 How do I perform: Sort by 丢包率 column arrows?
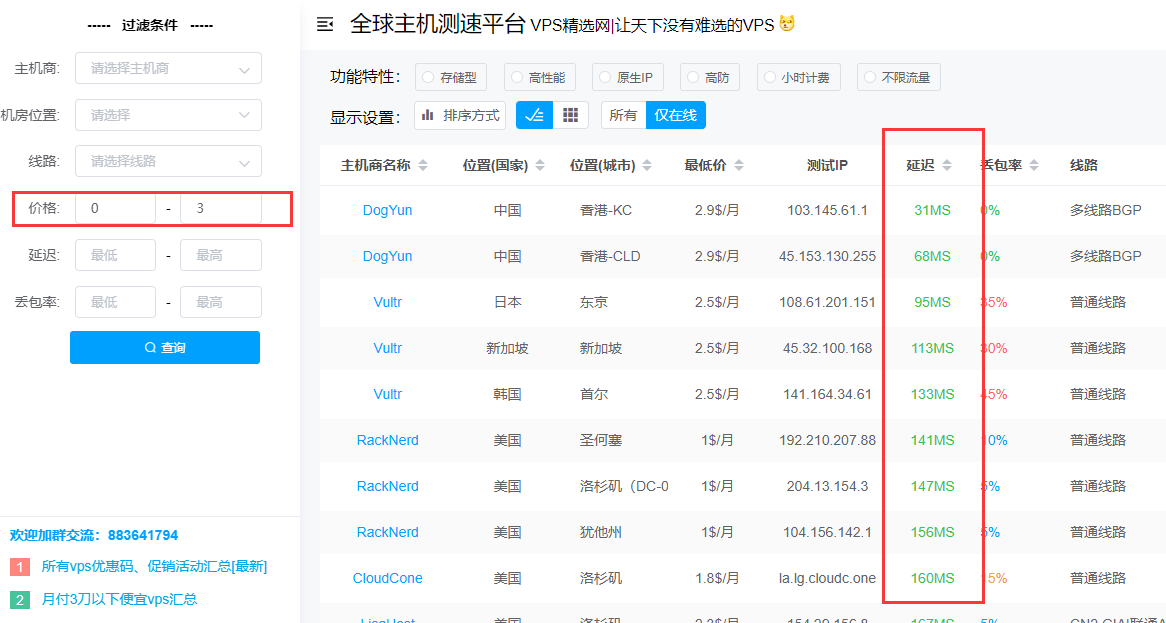pyautogui.click(x=1034, y=166)
